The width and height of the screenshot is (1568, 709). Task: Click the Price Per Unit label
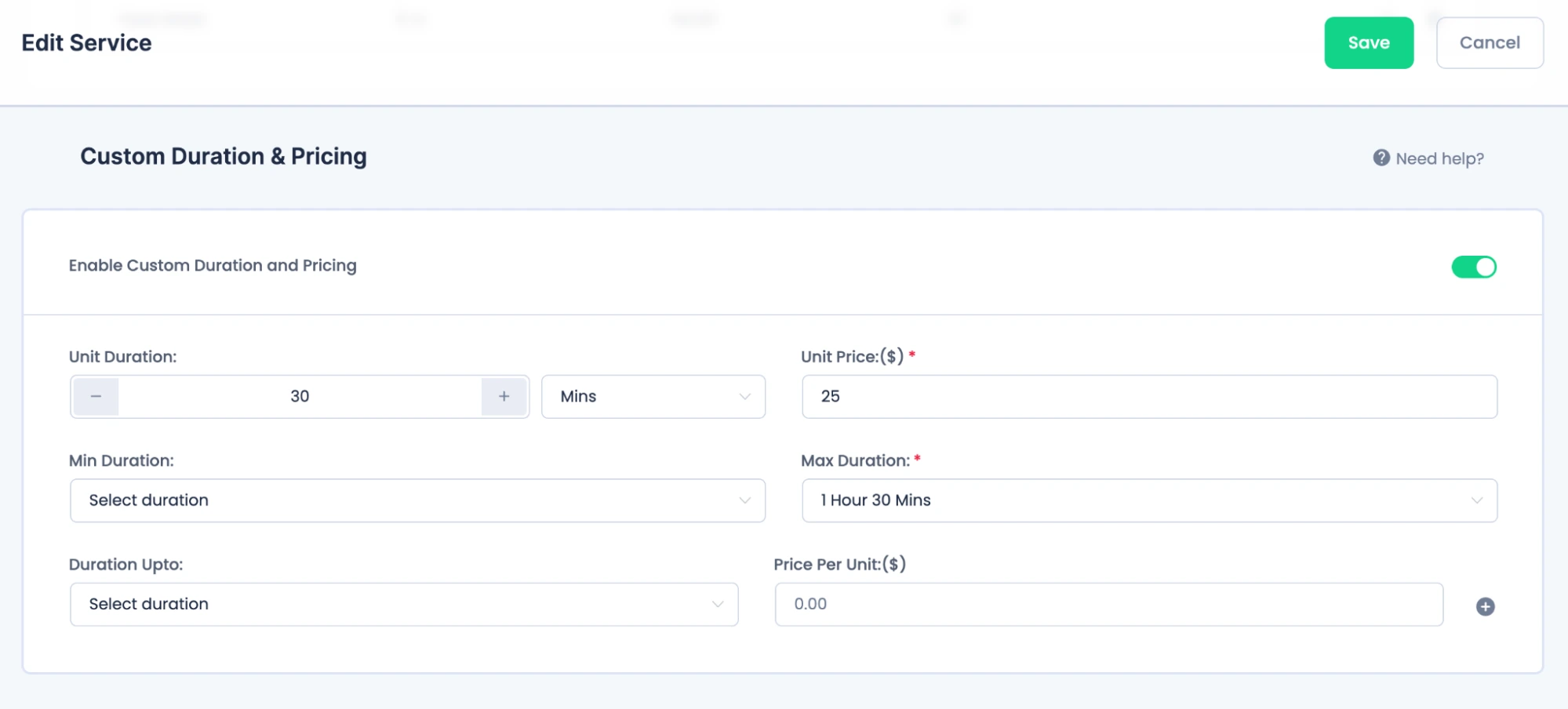(x=839, y=565)
